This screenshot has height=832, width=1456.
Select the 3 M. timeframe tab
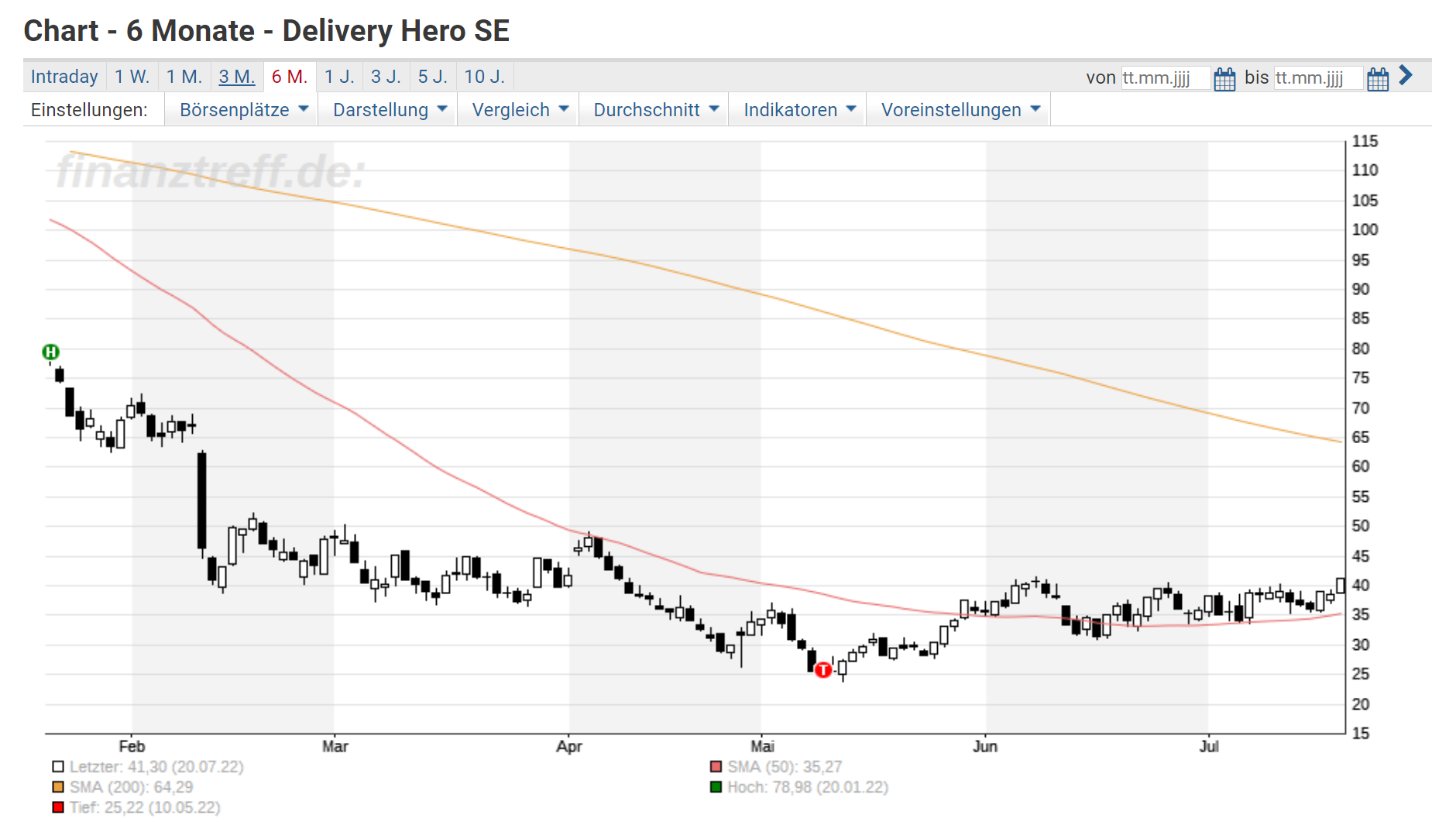coord(237,77)
